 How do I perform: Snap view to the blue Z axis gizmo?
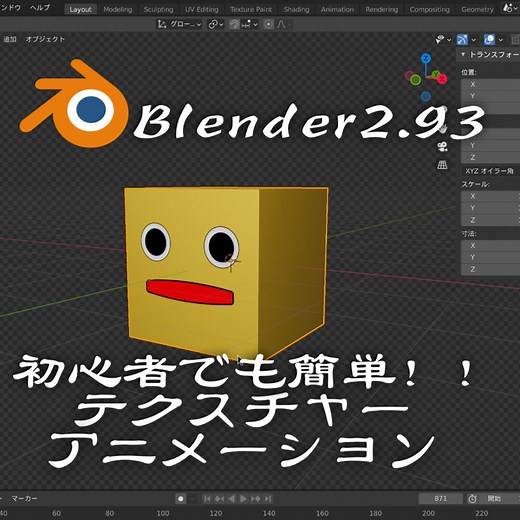(x=426, y=59)
